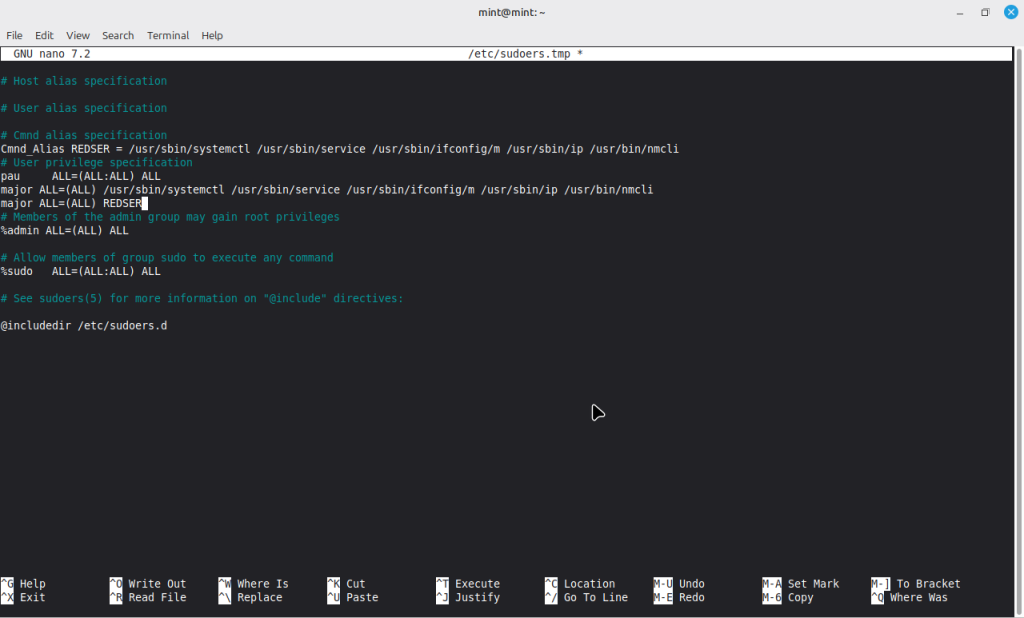This screenshot has width=1024, height=618.
Task: Open the Help menu
Action: (x=212, y=35)
